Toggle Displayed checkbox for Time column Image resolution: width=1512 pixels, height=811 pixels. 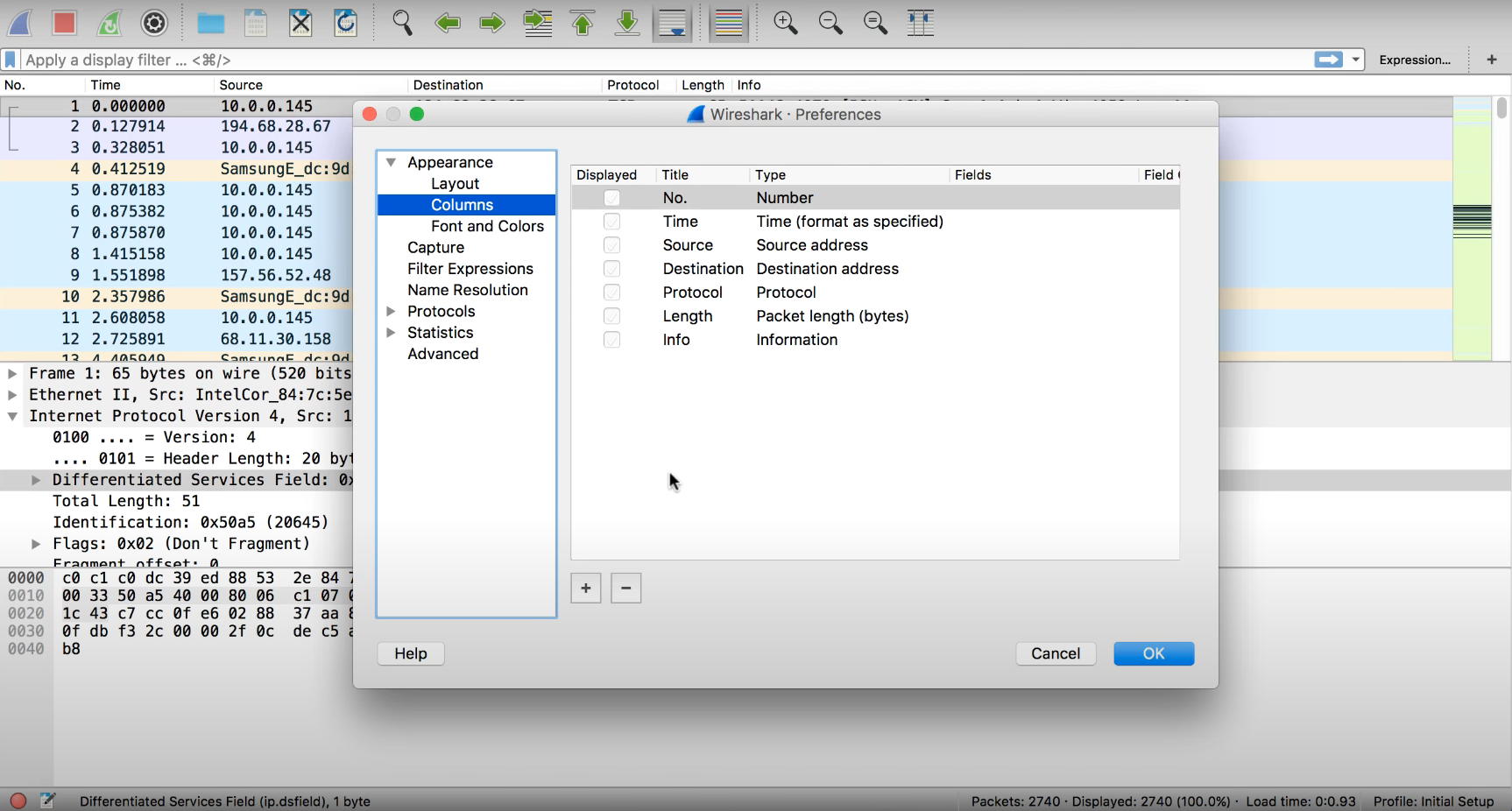[x=611, y=222]
